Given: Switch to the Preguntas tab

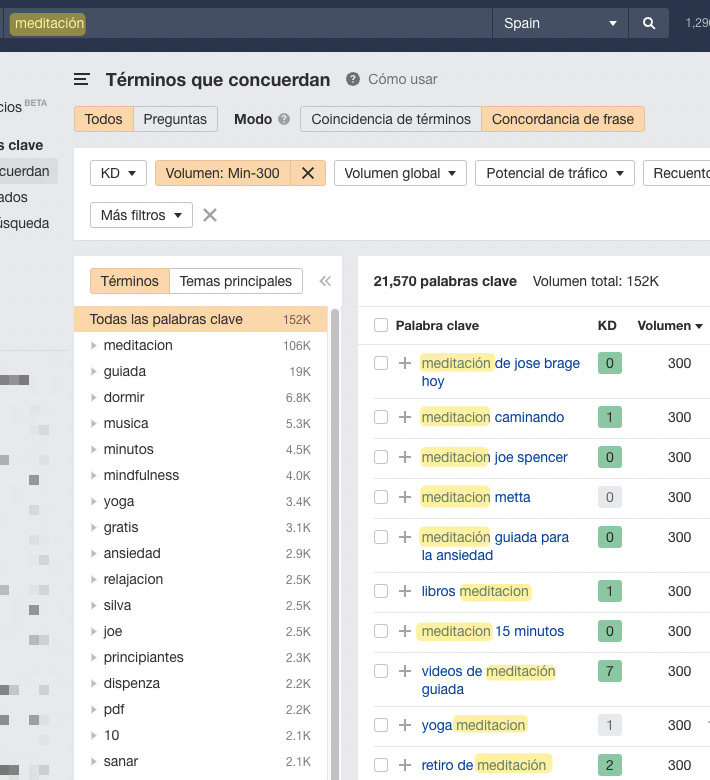Looking at the screenshot, I should [175, 119].
